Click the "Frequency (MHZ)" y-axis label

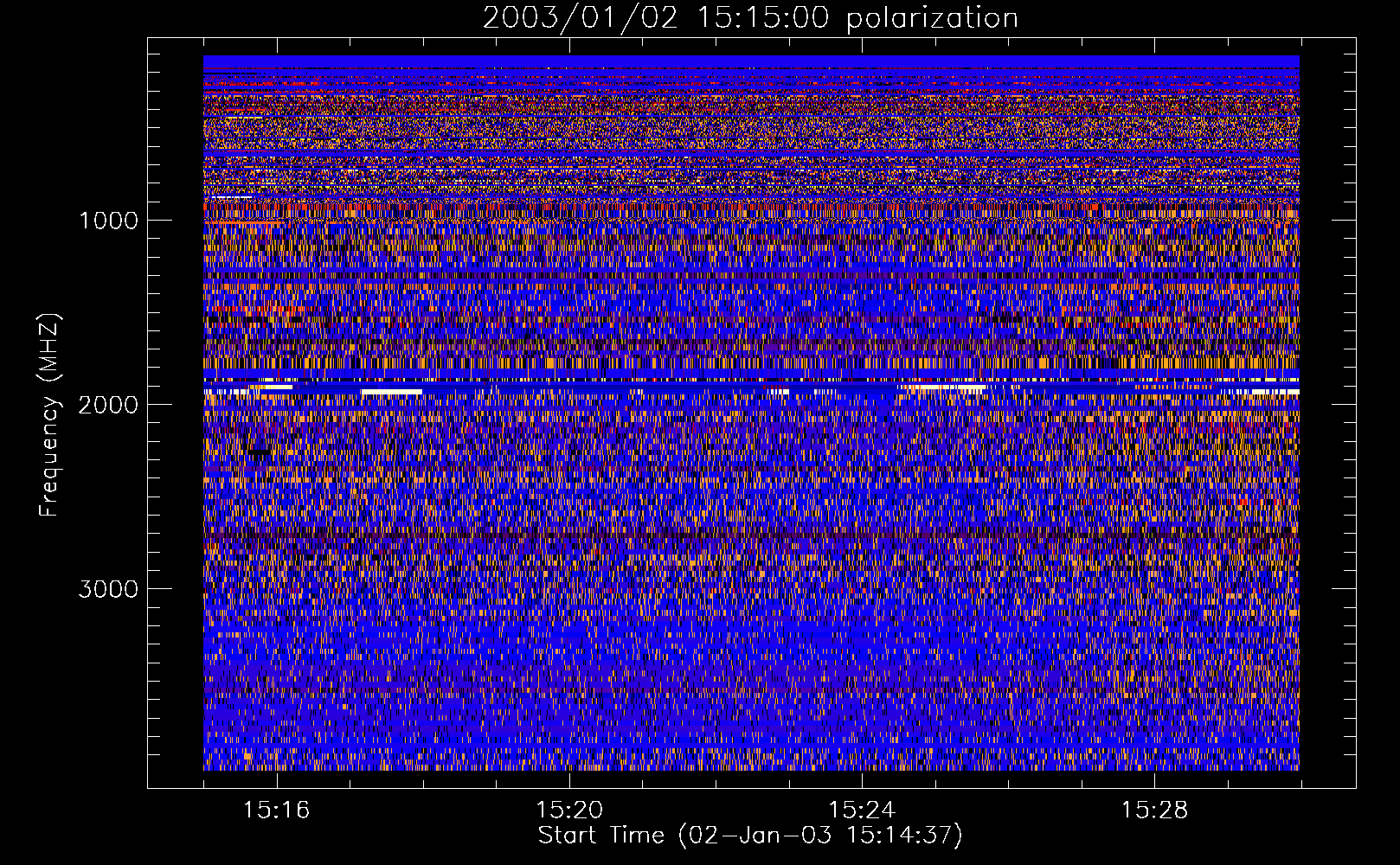[49, 416]
